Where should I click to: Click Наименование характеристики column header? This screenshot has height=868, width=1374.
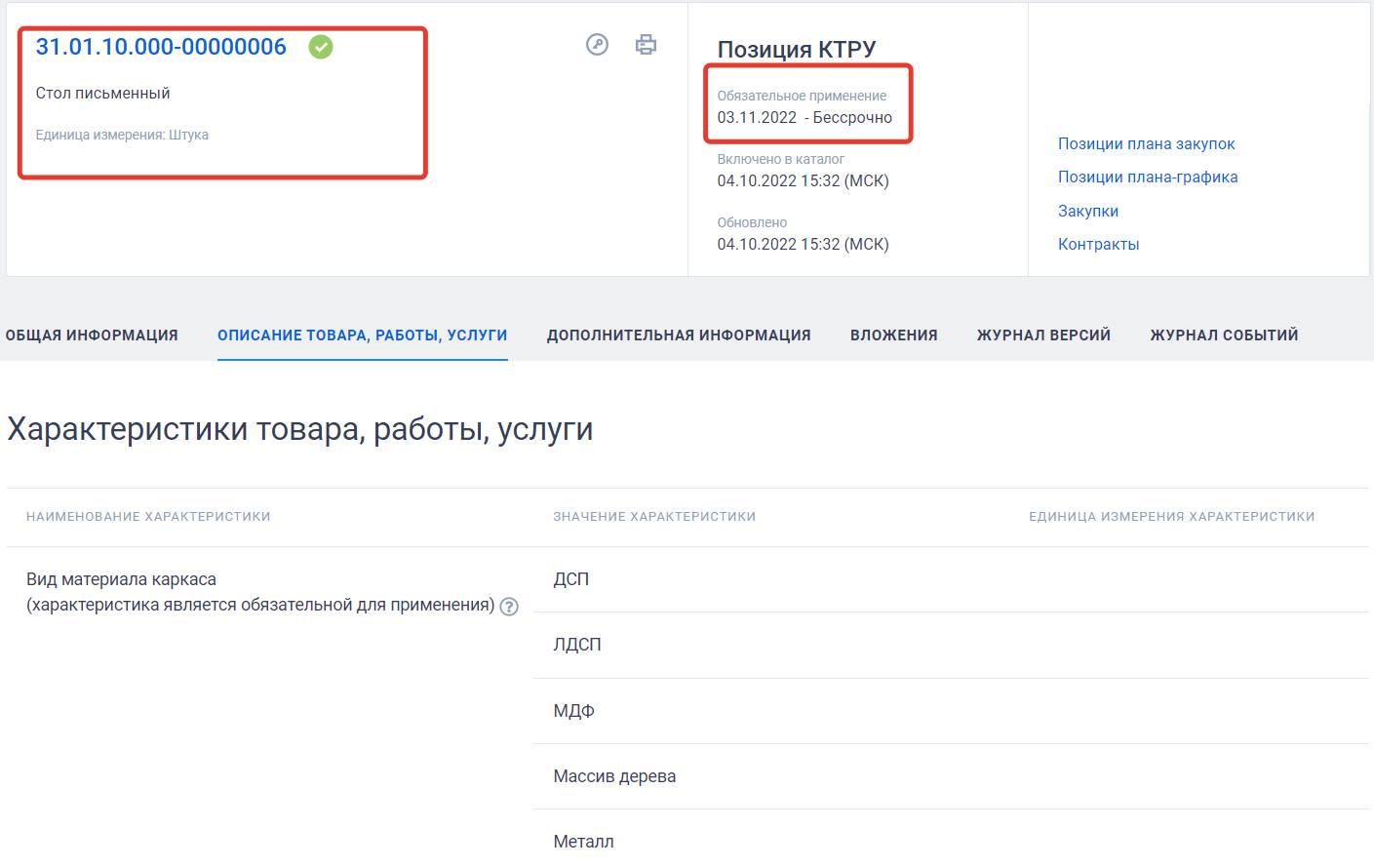point(148,516)
